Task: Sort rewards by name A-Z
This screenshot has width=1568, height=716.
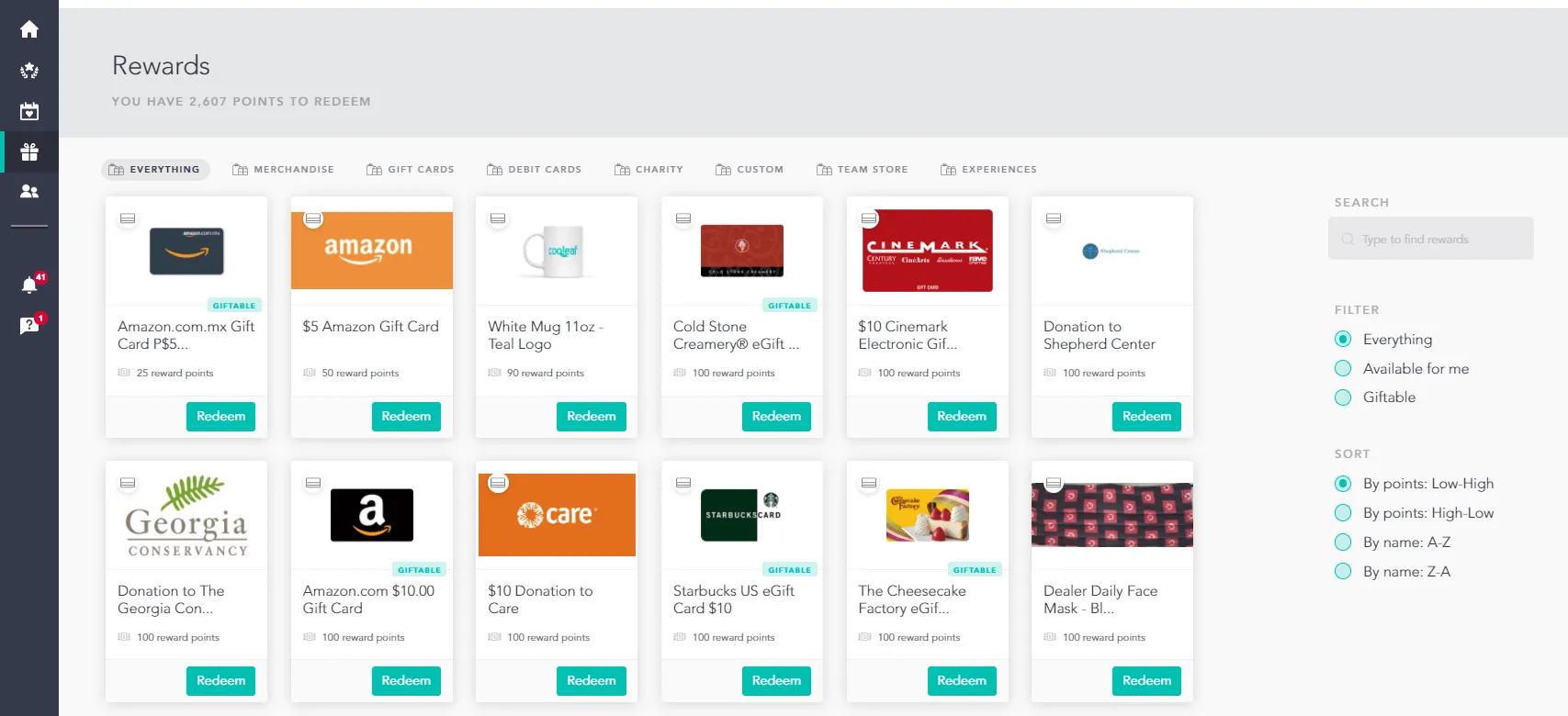Action: tap(1393, 543)
